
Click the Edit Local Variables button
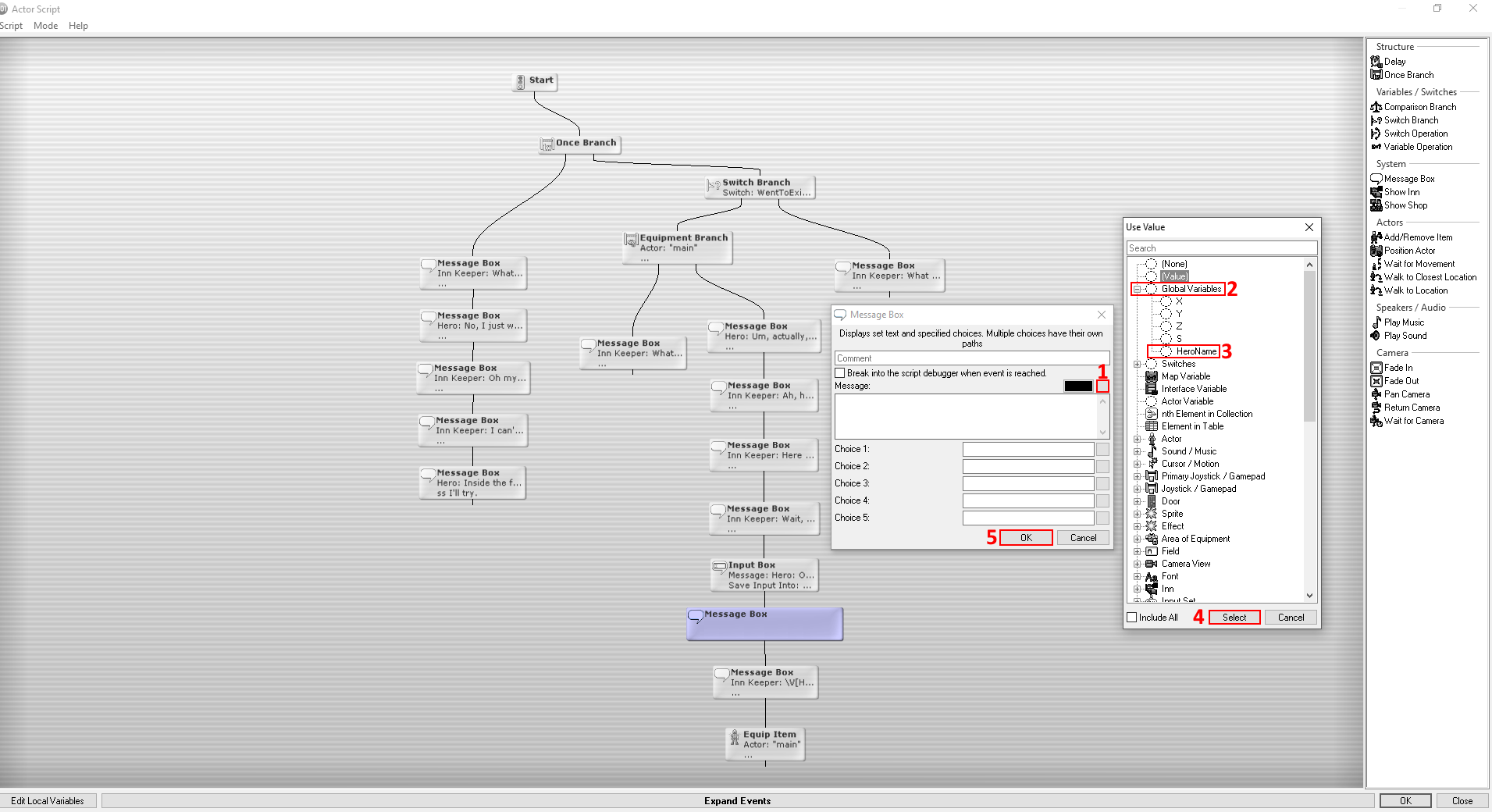(48, 801)
